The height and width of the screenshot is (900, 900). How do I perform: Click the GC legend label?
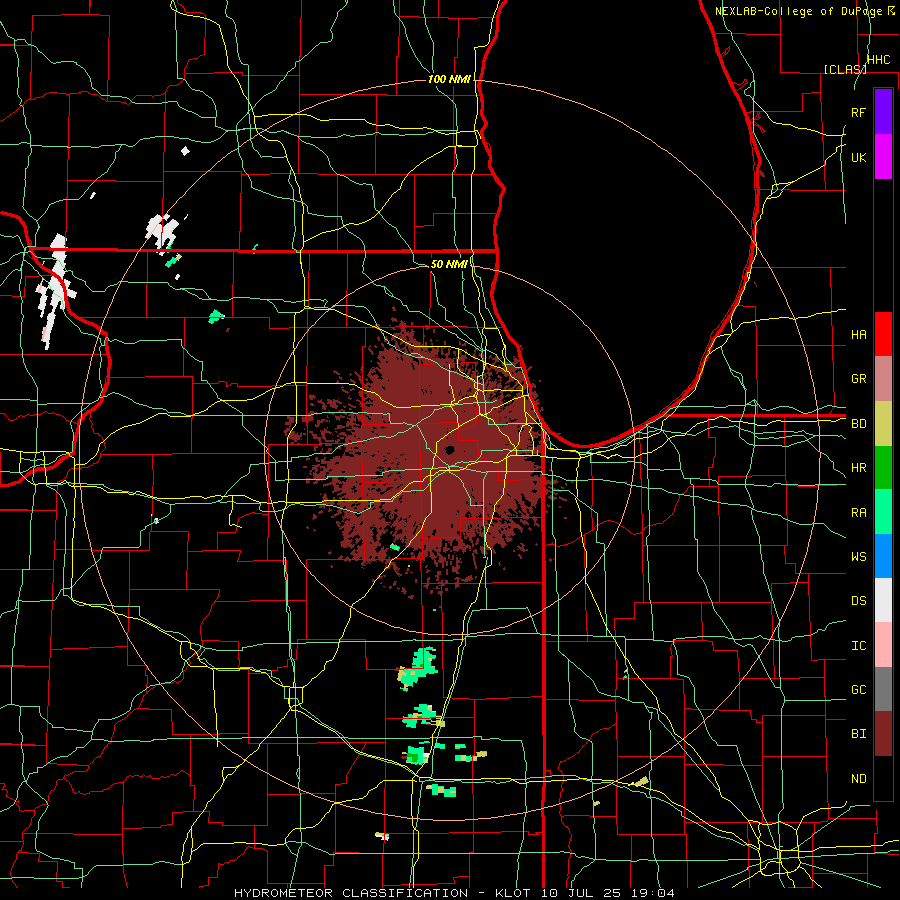point(859,690)
